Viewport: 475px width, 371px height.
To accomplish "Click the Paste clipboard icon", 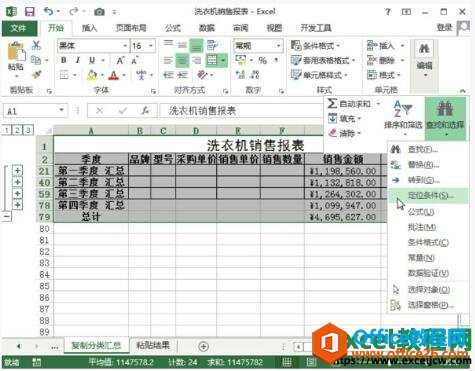I will (x=16, y=52).
